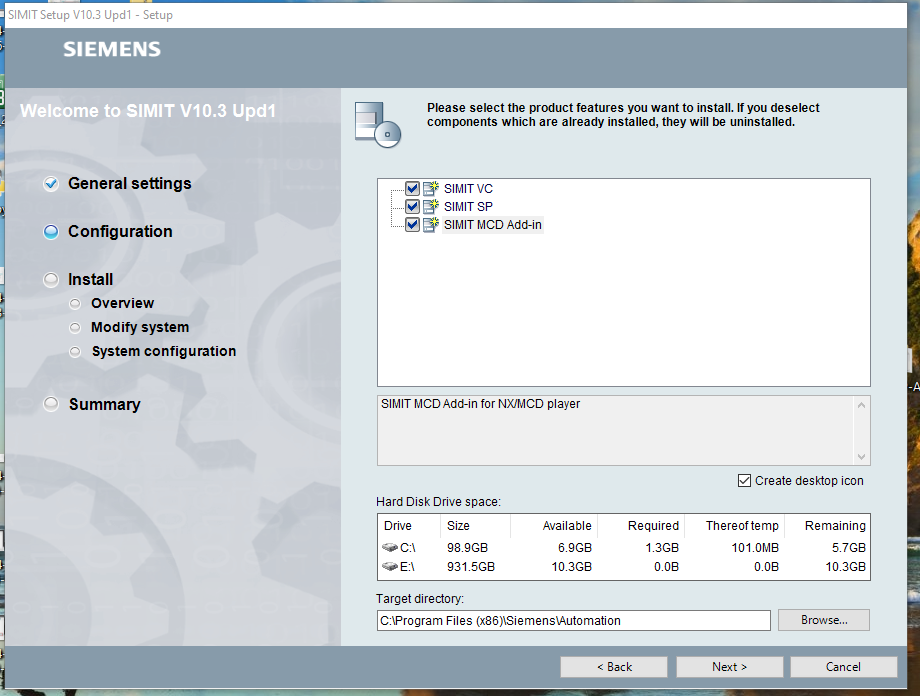Select the SIMIT MCD Add-in tree entry
920x696 pixels.
pos(493,225)
